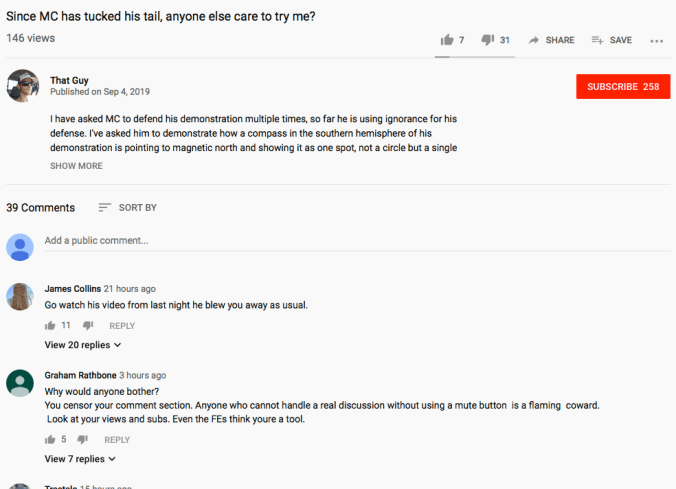Reply to James Collins' comment
676x489 pixels.
coord(122,326)
